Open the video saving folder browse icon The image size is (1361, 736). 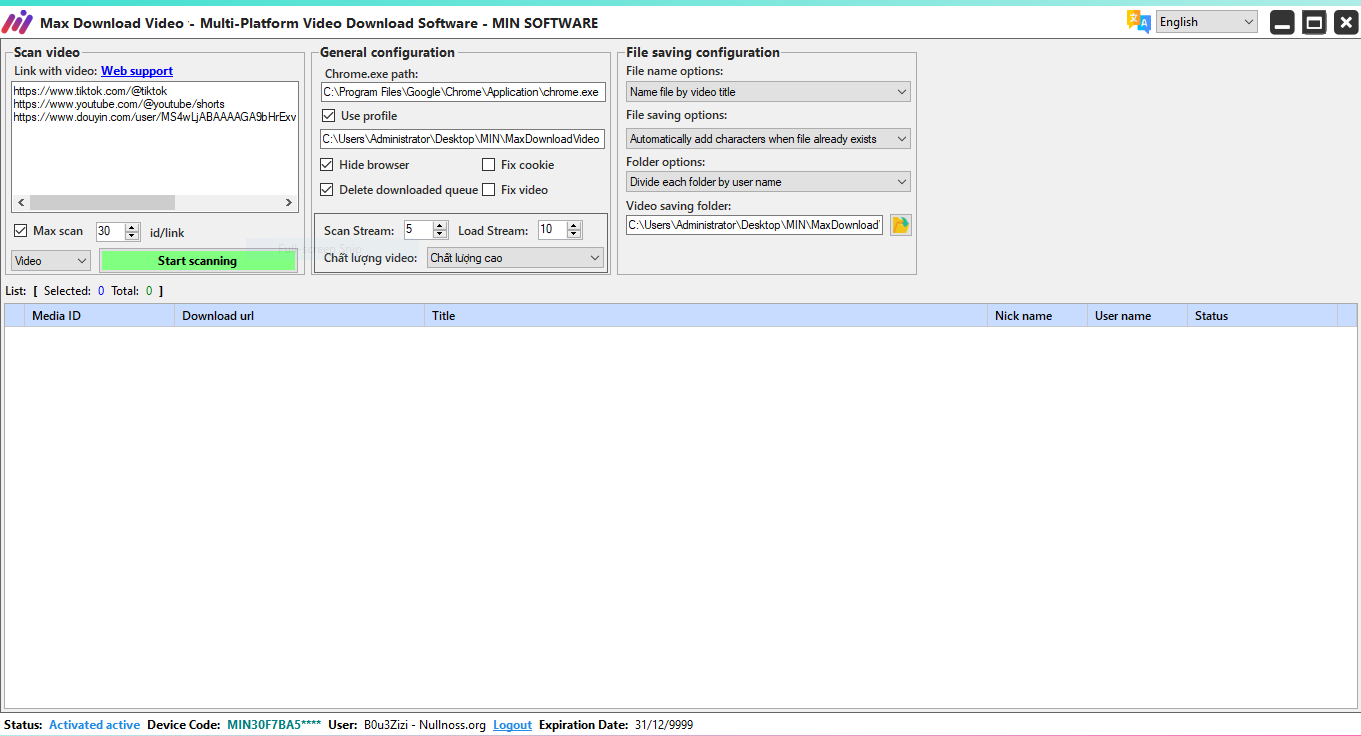901,225
